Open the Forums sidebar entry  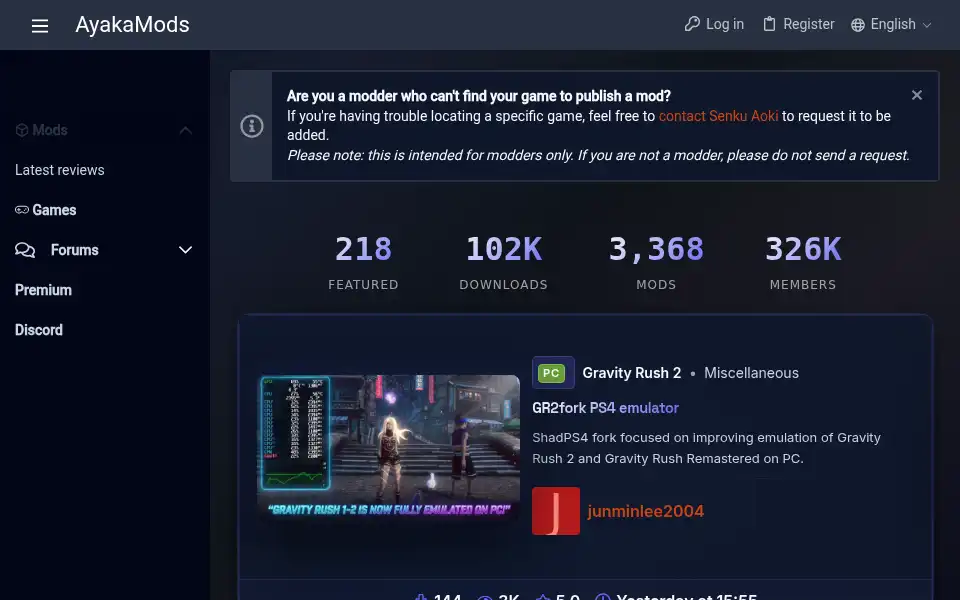75,250
